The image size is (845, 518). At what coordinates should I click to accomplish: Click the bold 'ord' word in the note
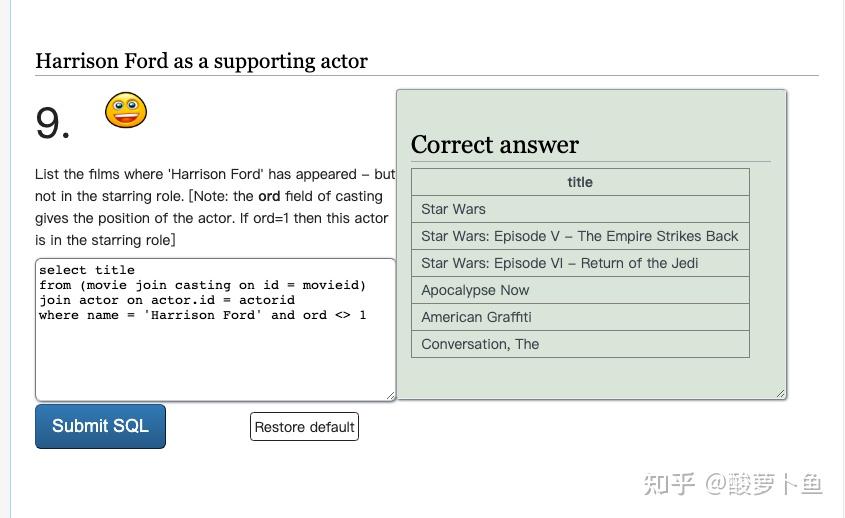pyautogui.click(x=269, y=196)
